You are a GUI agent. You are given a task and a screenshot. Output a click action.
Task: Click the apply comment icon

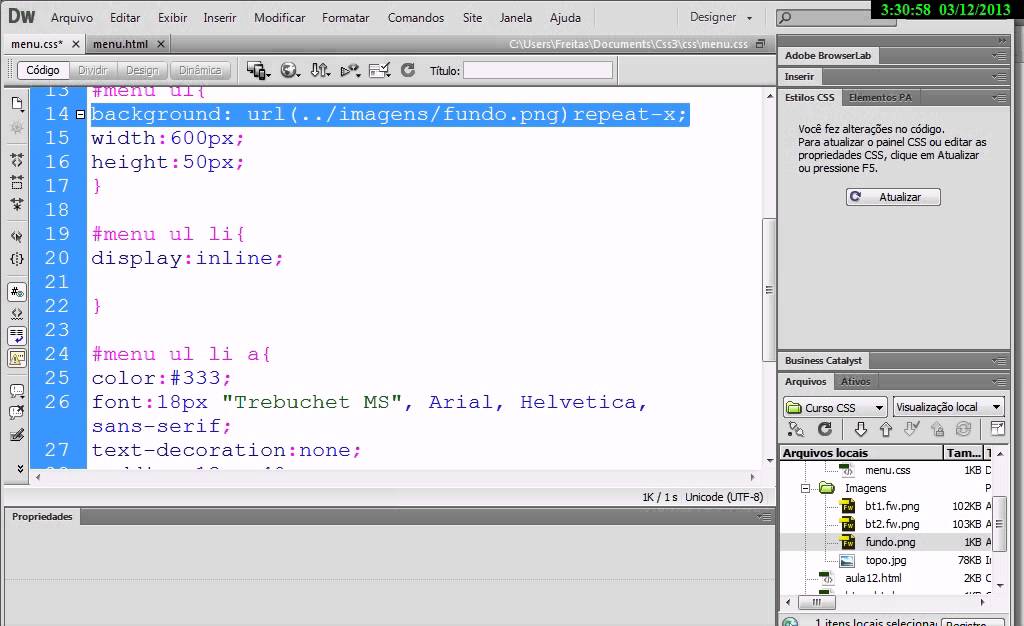click(x=17, y=390)
